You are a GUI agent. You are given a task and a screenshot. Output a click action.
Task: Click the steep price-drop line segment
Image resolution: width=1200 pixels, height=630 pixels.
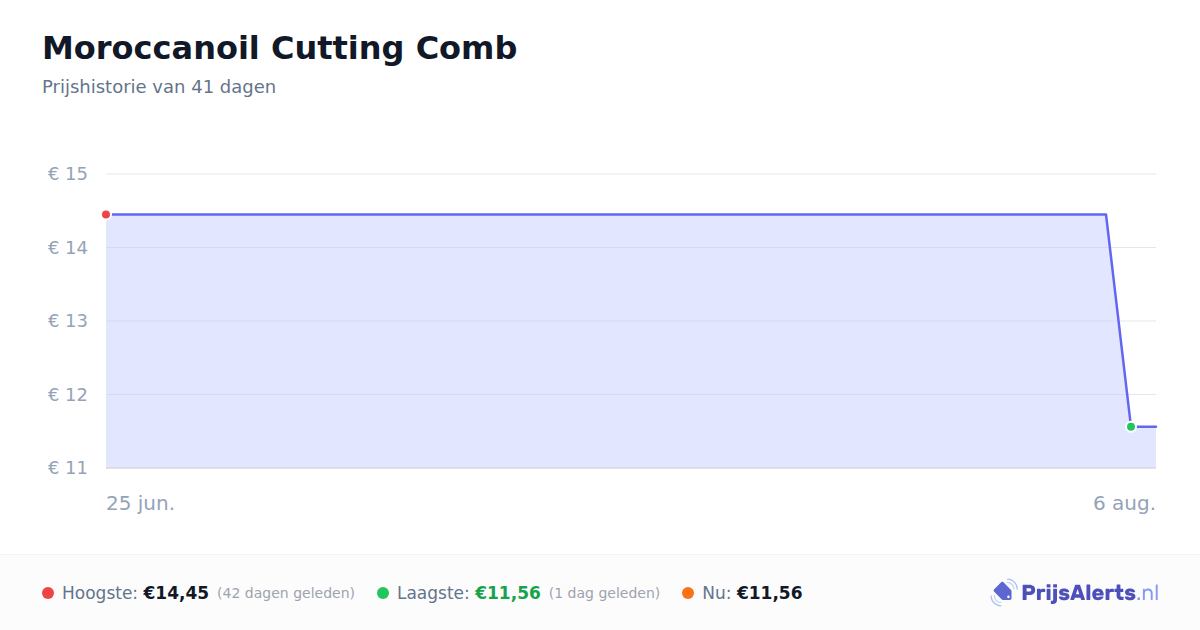[x=1118, y=320]
